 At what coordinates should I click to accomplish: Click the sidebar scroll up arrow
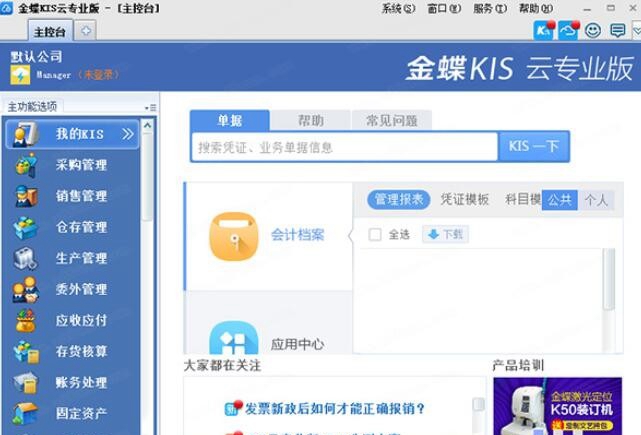pos(147,125)
